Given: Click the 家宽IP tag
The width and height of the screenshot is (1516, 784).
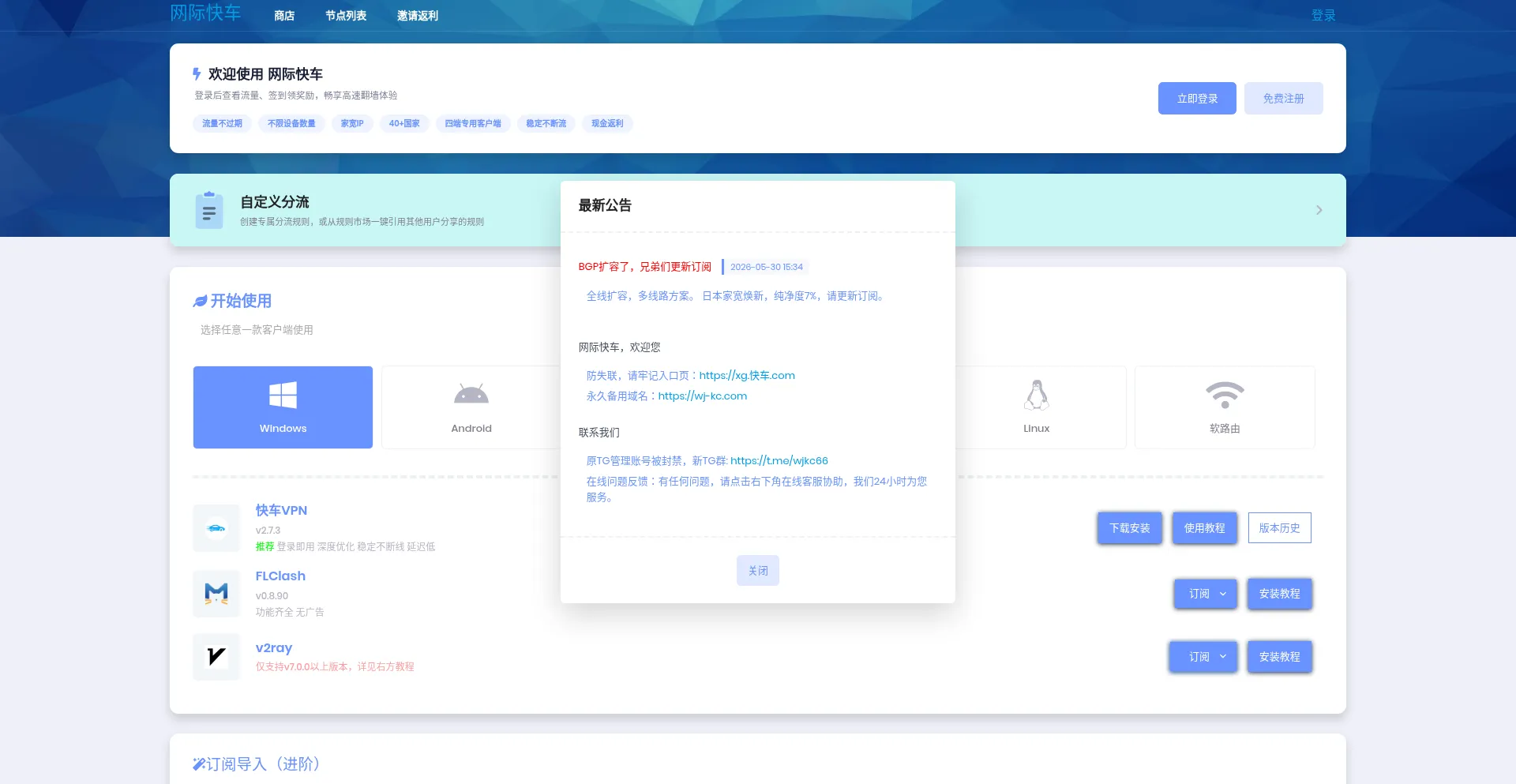Looking at the screenshot, I should (x=352, y=123).
